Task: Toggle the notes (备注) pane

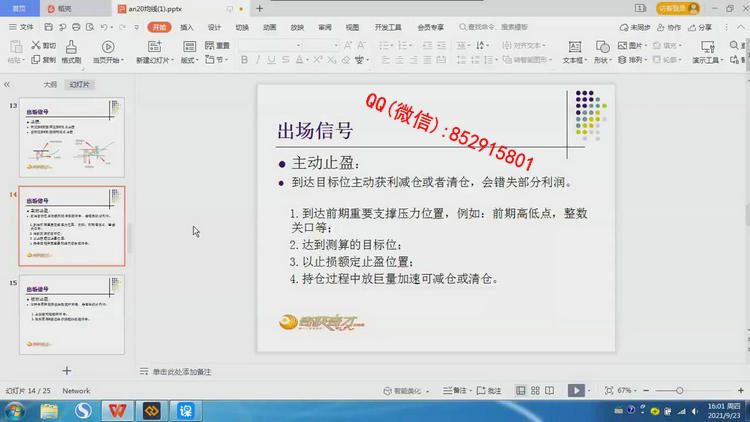Action: point(456,390)
